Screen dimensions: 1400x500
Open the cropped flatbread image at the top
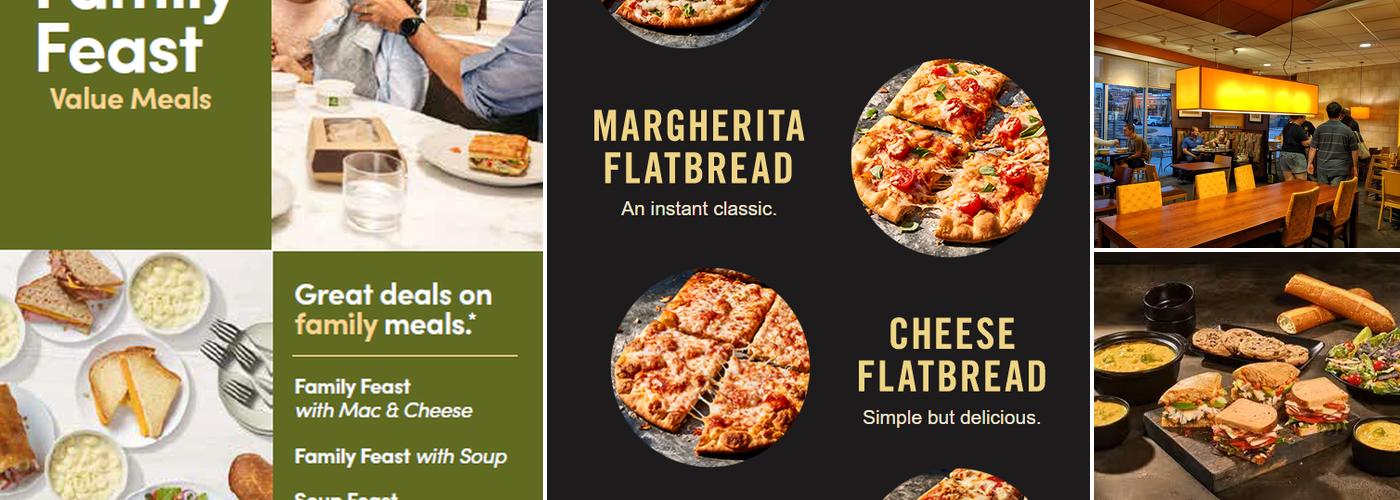click(x=686, y=20)
